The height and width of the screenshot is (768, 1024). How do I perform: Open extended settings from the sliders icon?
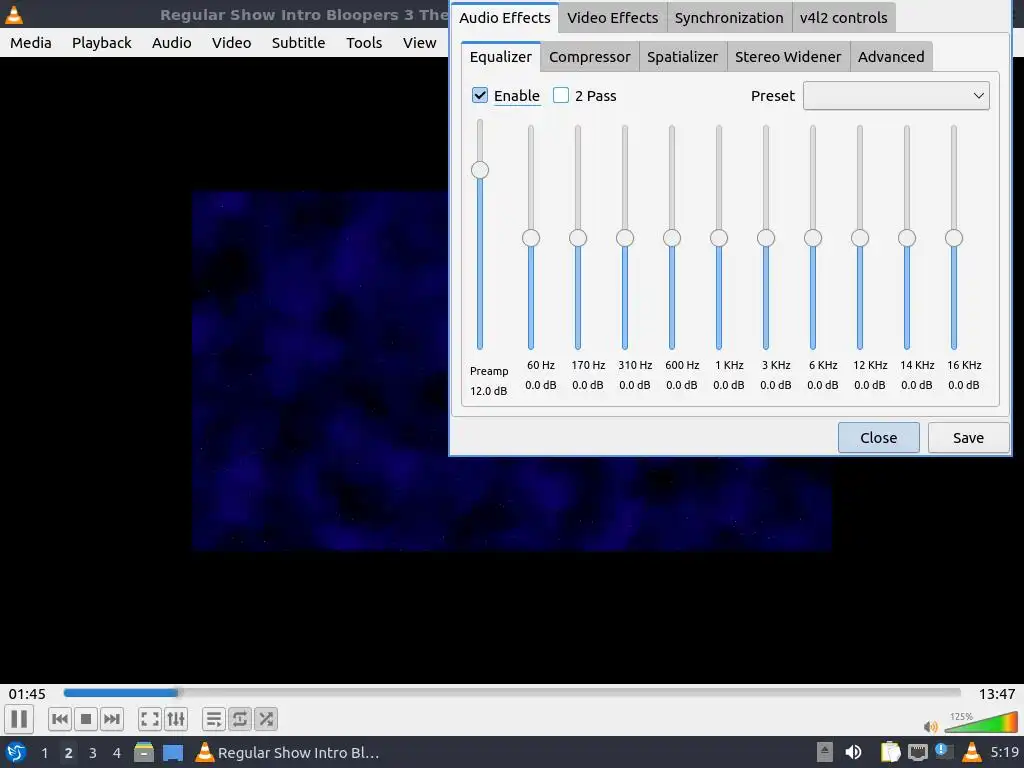click(x=176, y=719)
